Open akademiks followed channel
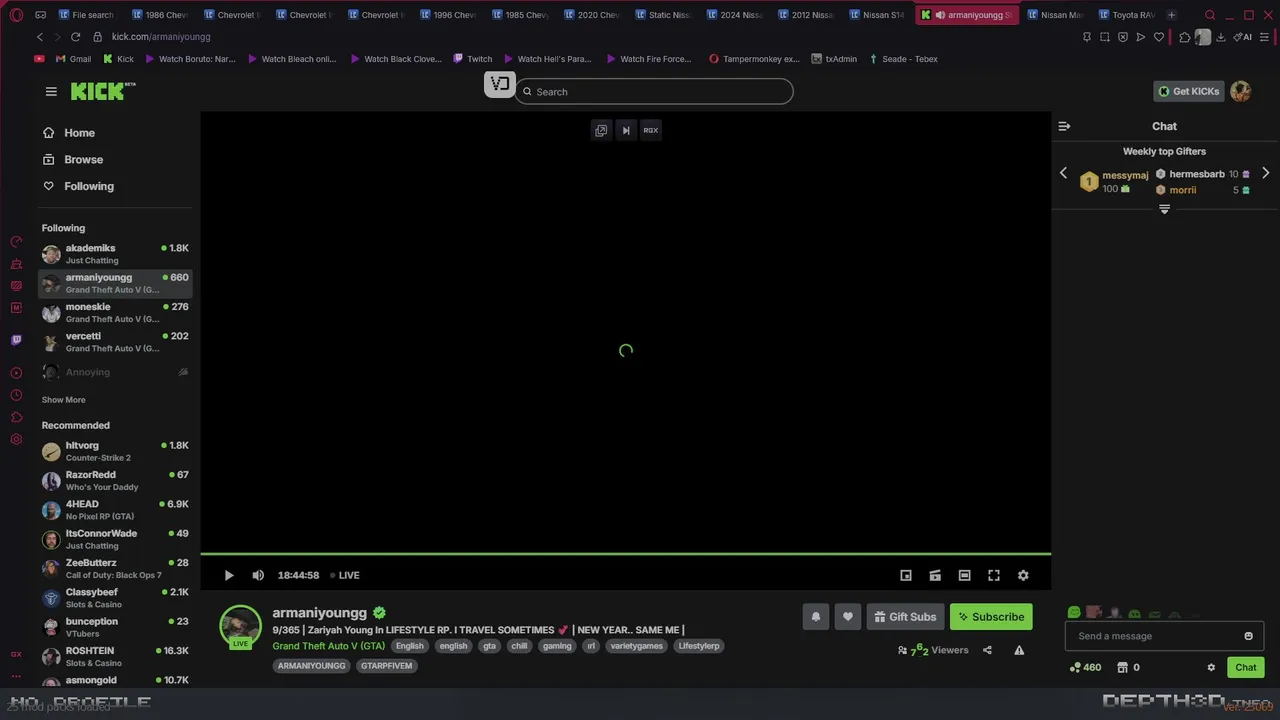 tap(115, 254)
